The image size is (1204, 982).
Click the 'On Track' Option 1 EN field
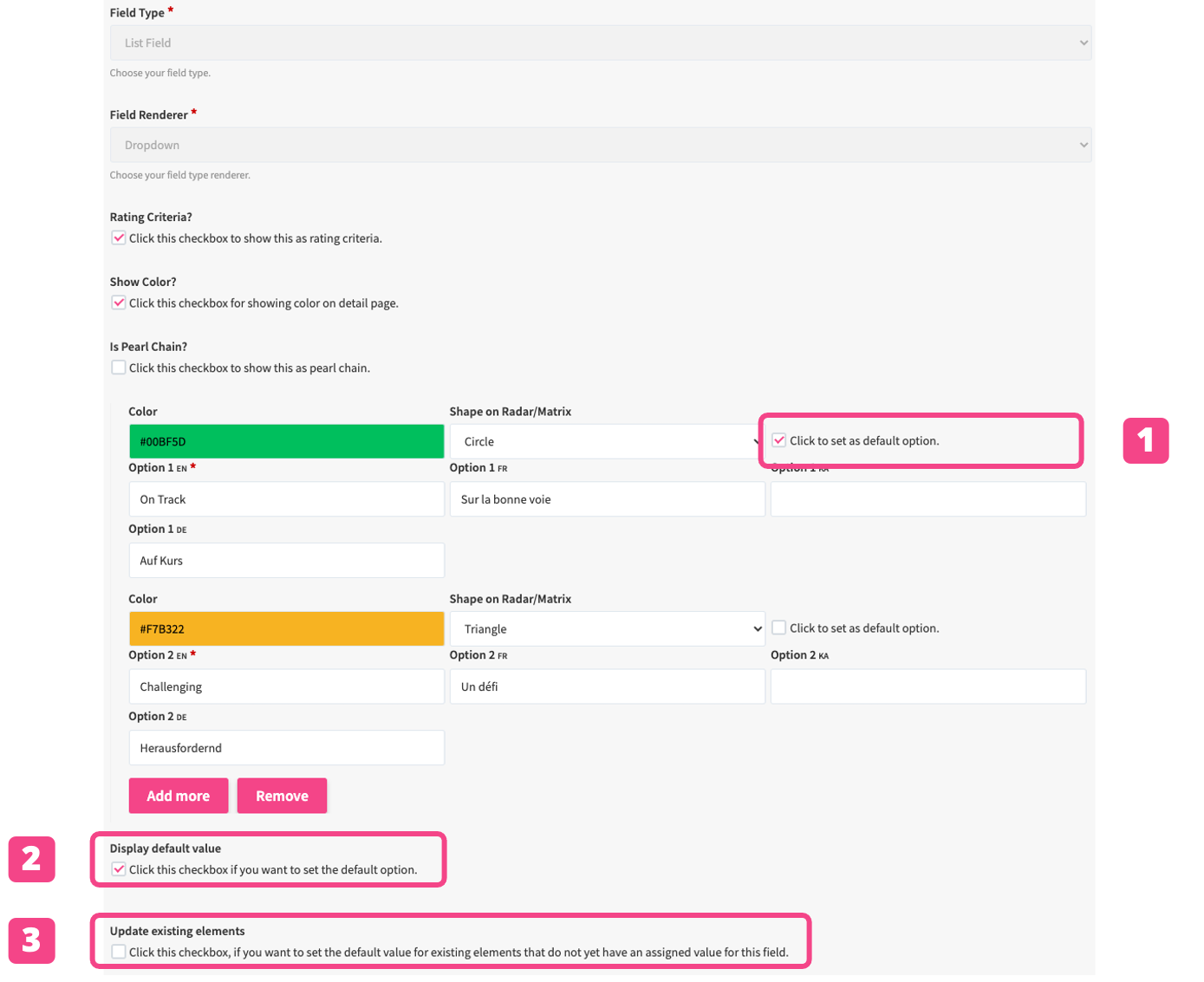286,499
